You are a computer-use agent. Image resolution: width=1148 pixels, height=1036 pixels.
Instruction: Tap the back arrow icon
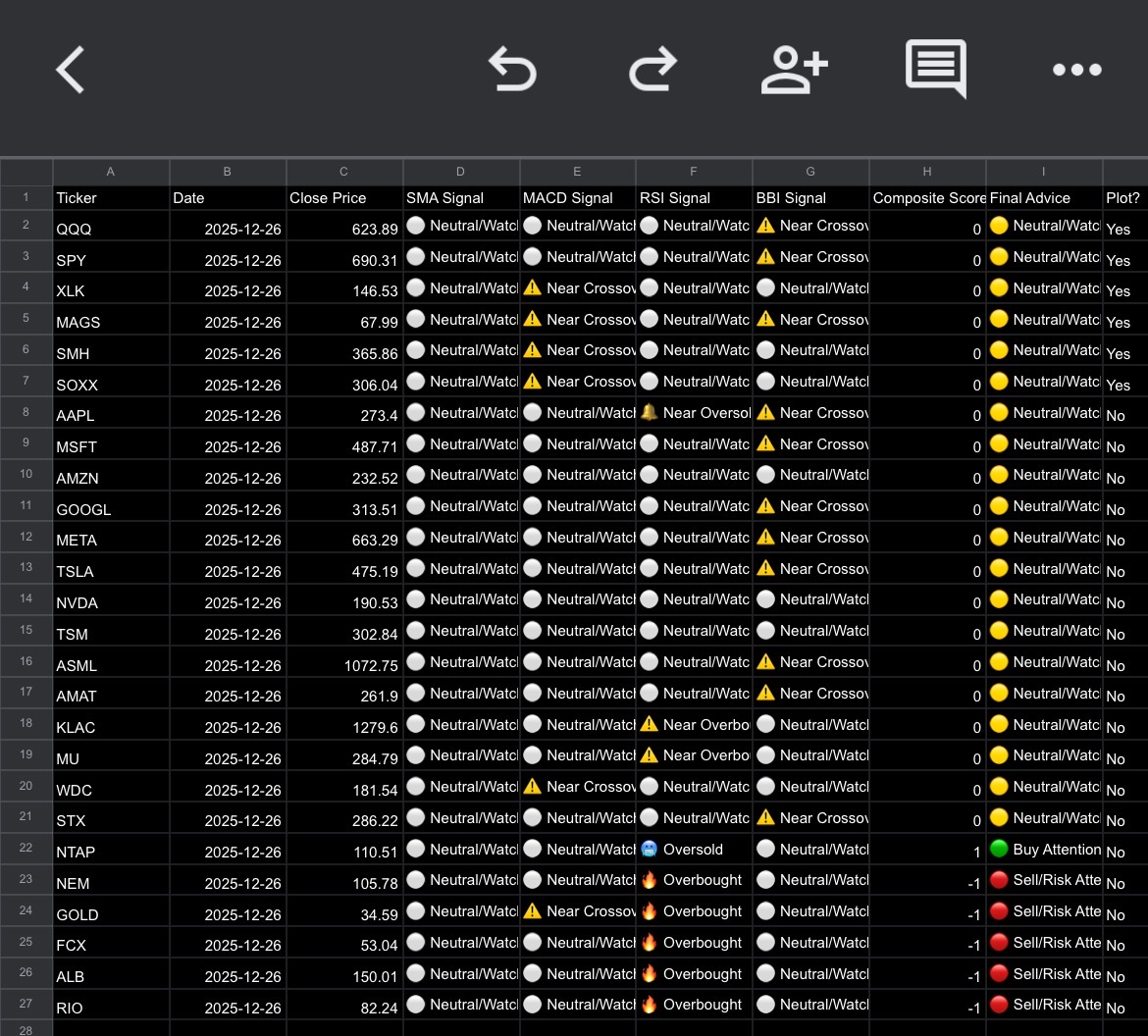pos(71,70)
